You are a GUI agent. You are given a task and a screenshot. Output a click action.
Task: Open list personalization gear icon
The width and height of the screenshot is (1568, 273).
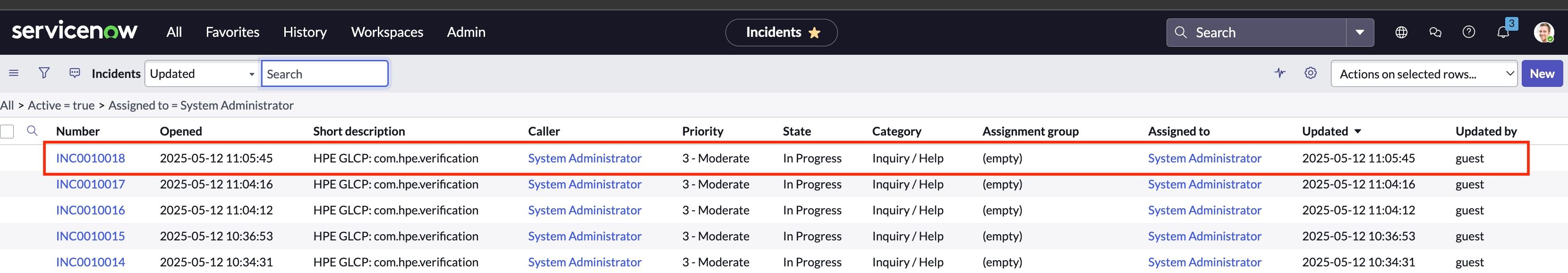(x=1311, y=73)
